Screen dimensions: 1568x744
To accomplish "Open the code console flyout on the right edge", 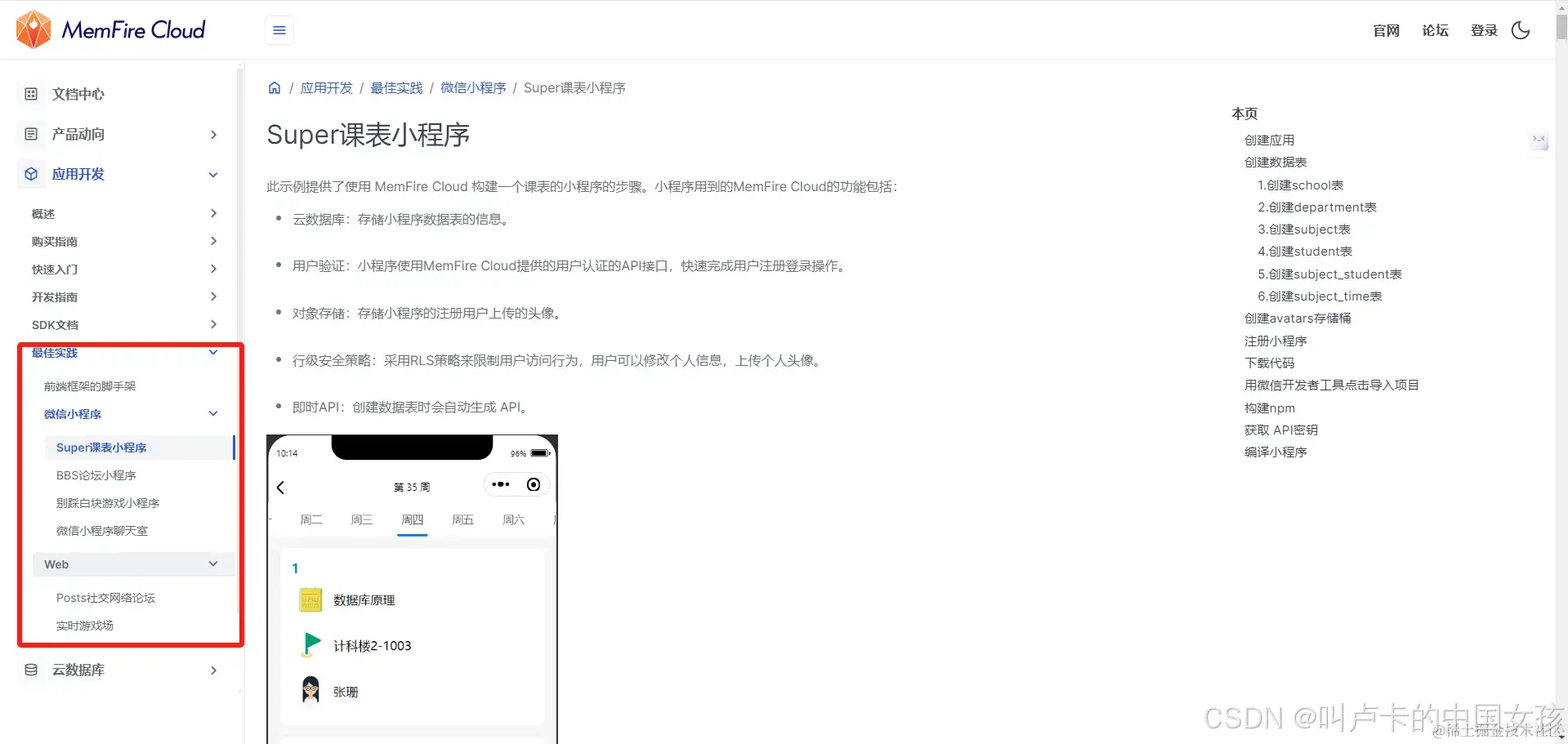I will (1539, 140).
